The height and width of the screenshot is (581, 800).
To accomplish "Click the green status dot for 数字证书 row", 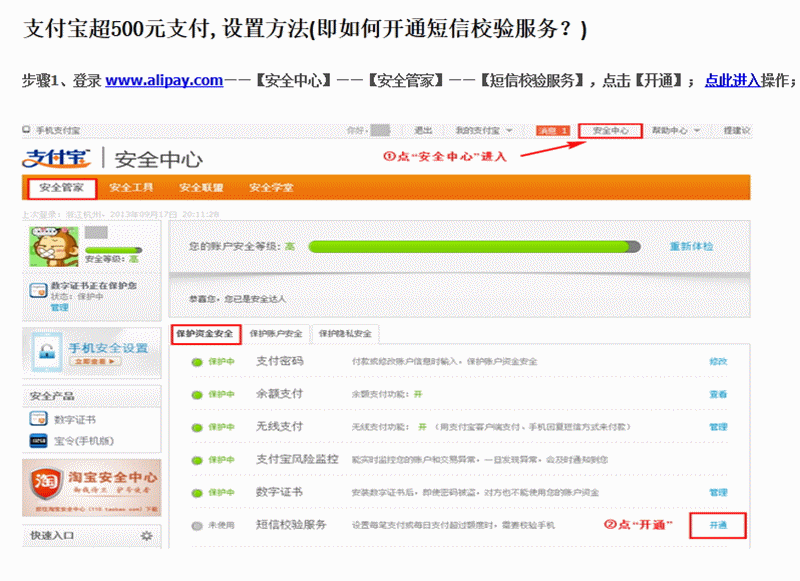I will click(x=197, y=493).
